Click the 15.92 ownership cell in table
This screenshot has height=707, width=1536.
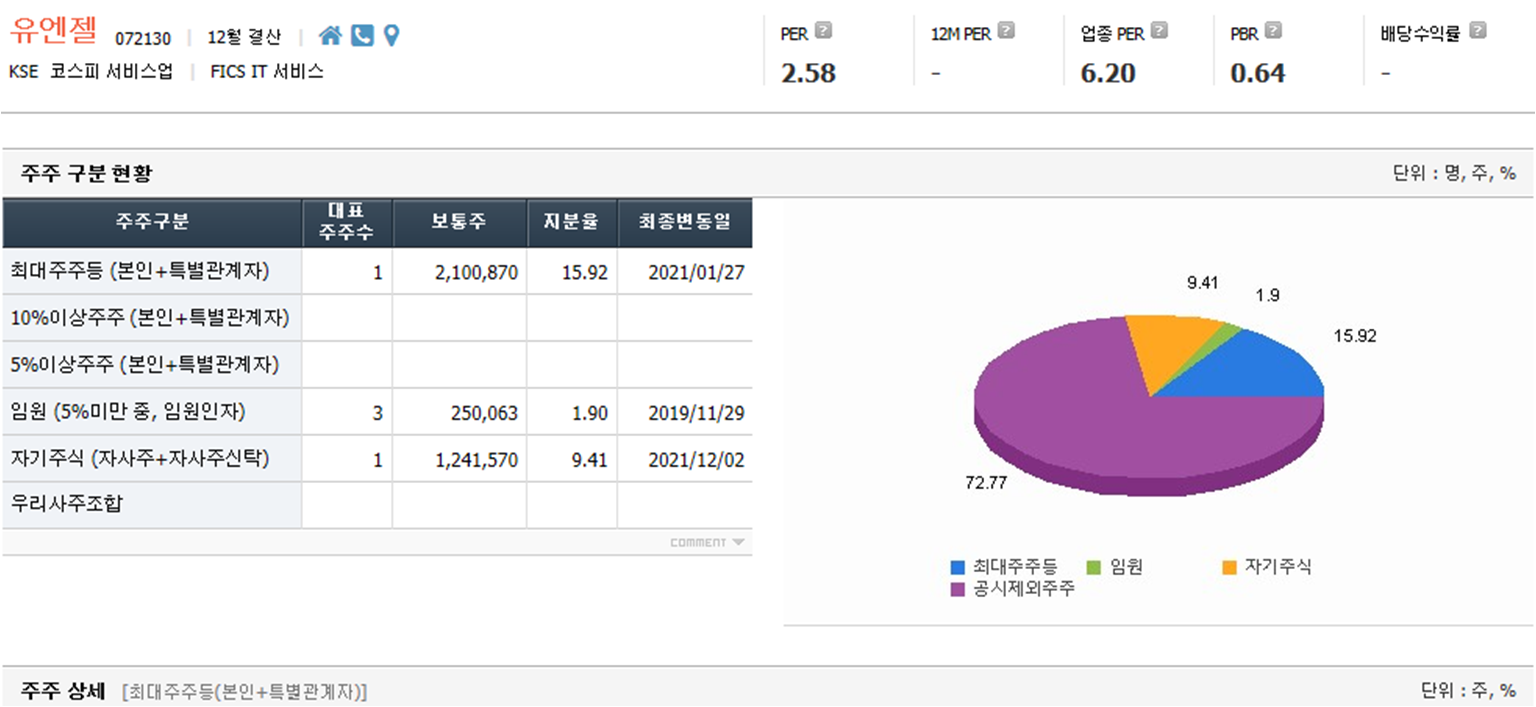point(572,272)
